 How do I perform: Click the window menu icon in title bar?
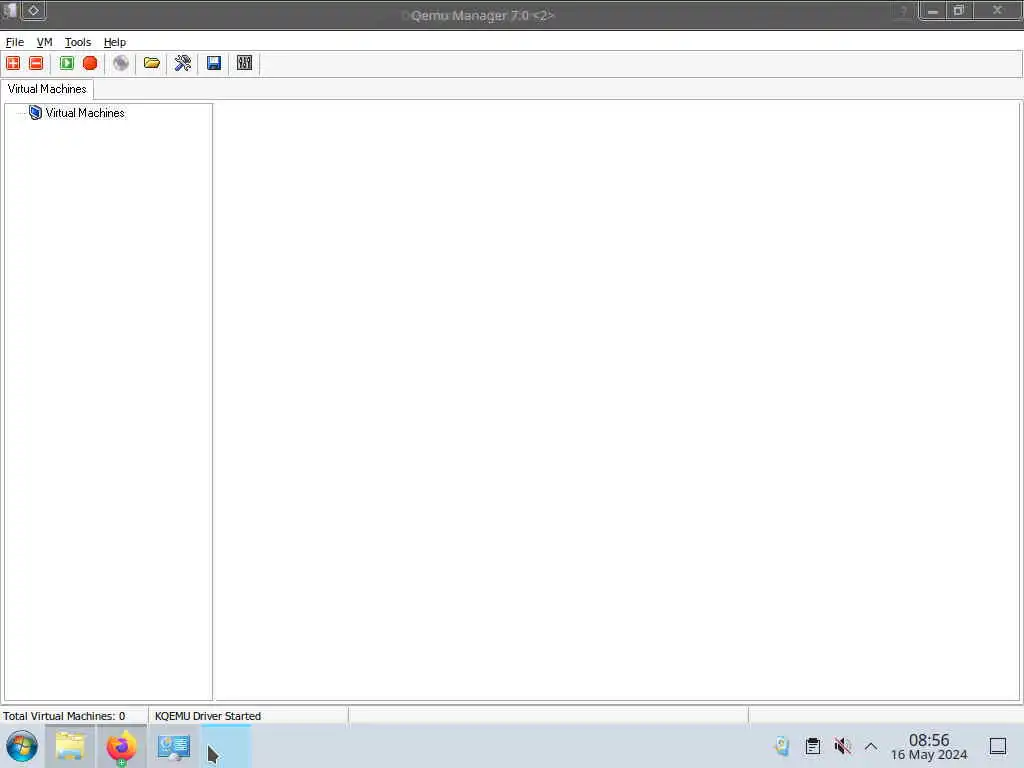[10, 10]
